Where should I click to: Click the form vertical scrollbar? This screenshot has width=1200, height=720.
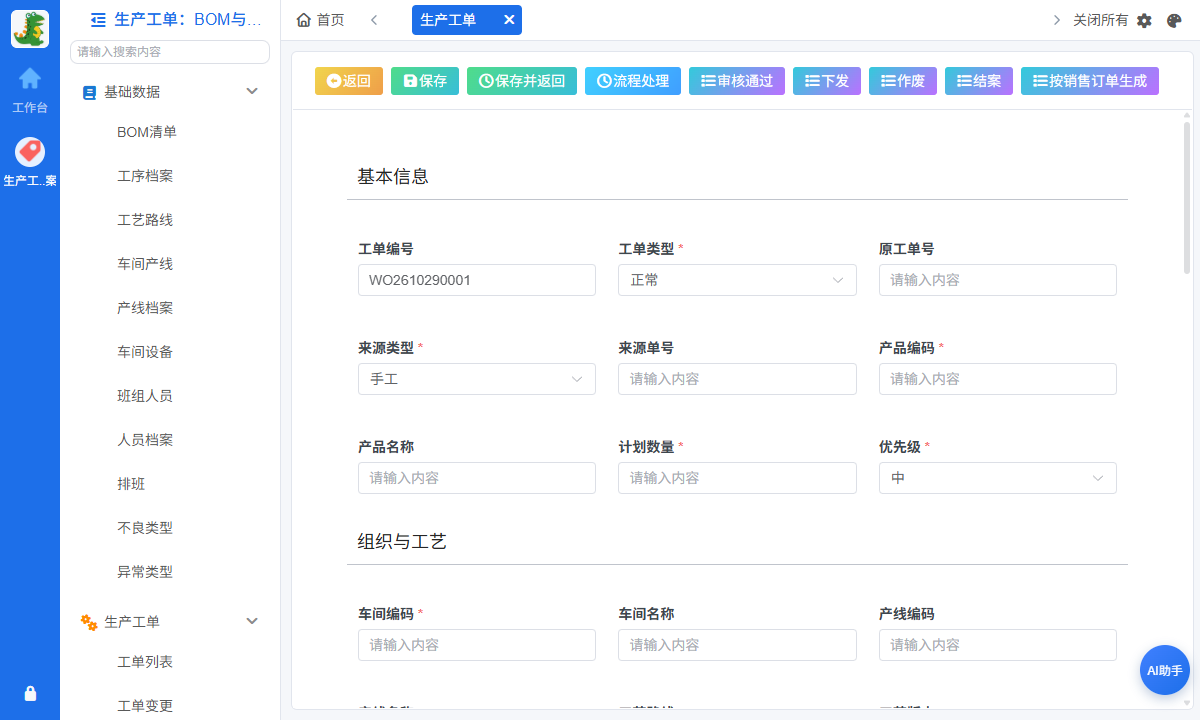1187,197
